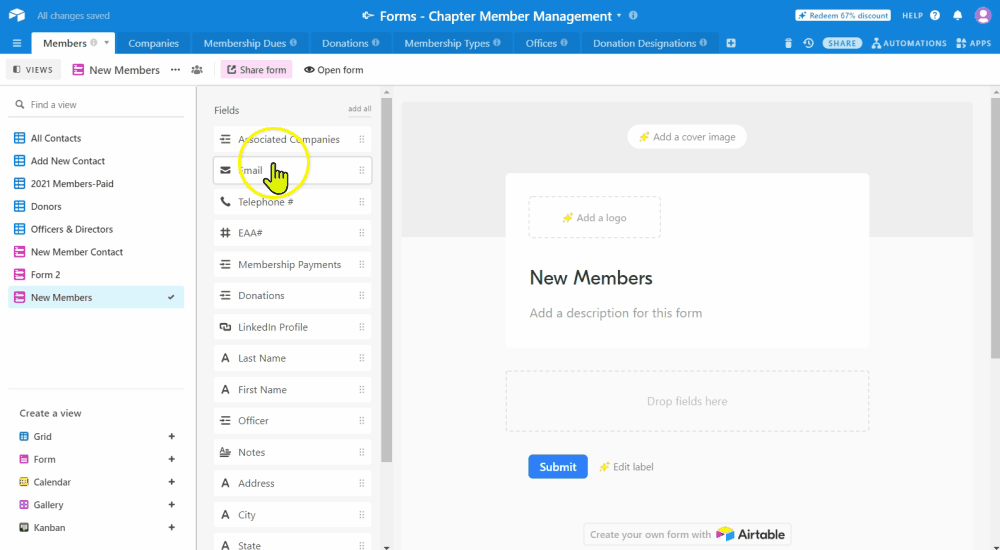Open the Officers & Directors view

96,229
